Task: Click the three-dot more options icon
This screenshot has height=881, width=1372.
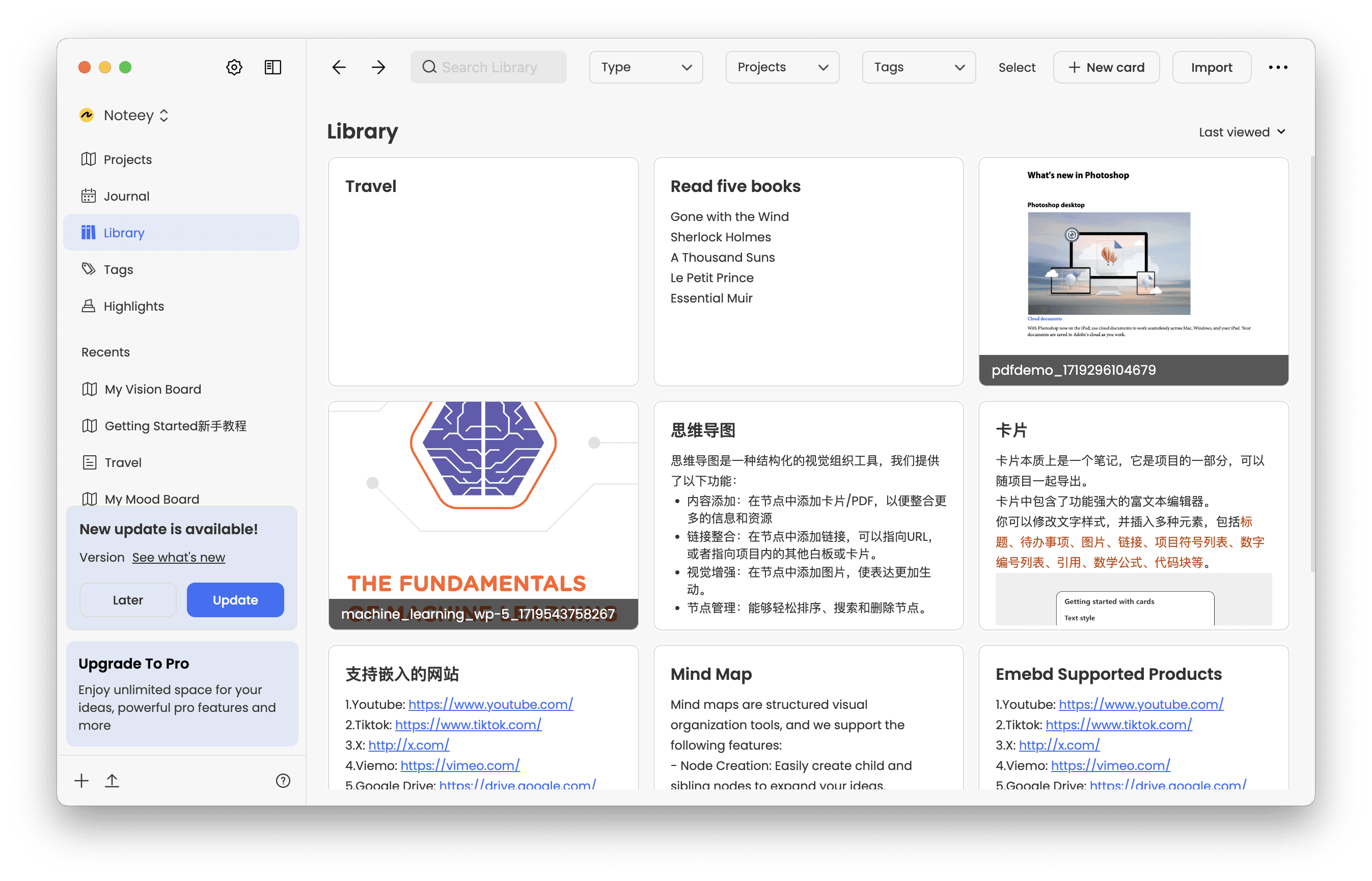Action: [x=1278, y=67]
